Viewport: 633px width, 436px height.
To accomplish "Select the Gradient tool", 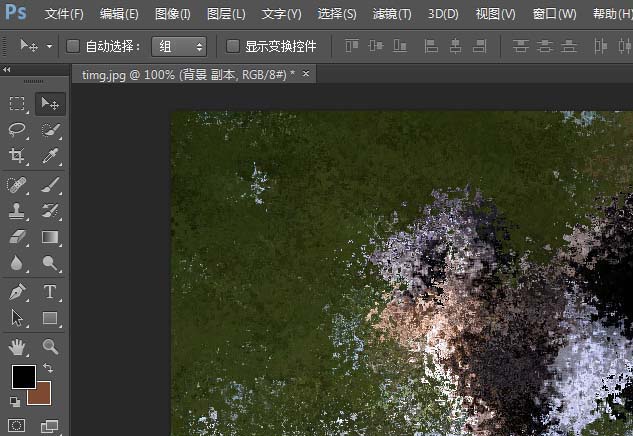I will pyautogui.click(x=50, y=237).
